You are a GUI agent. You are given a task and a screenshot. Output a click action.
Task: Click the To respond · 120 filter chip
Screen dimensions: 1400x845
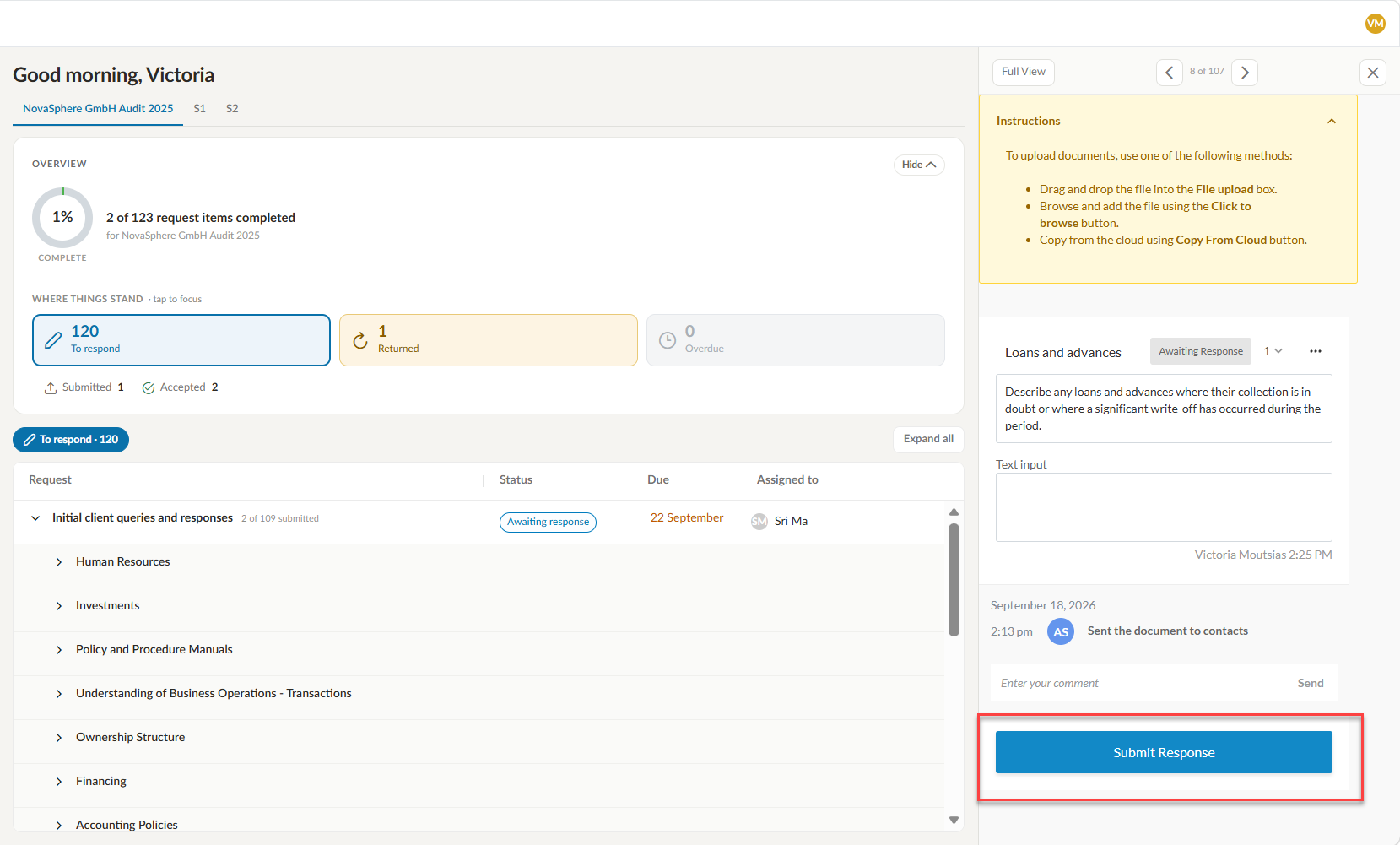click(x=71, y=440)
